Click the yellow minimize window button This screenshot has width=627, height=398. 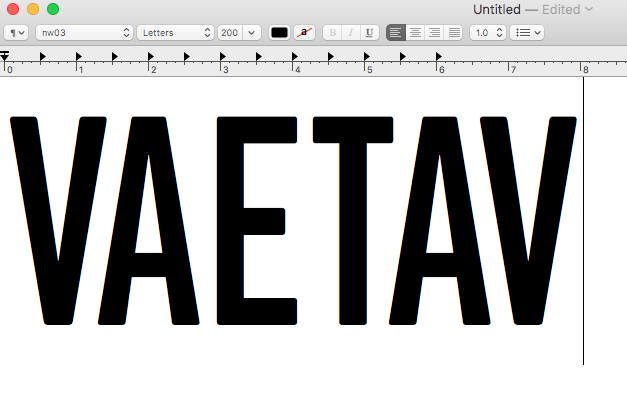pos(33,9)
